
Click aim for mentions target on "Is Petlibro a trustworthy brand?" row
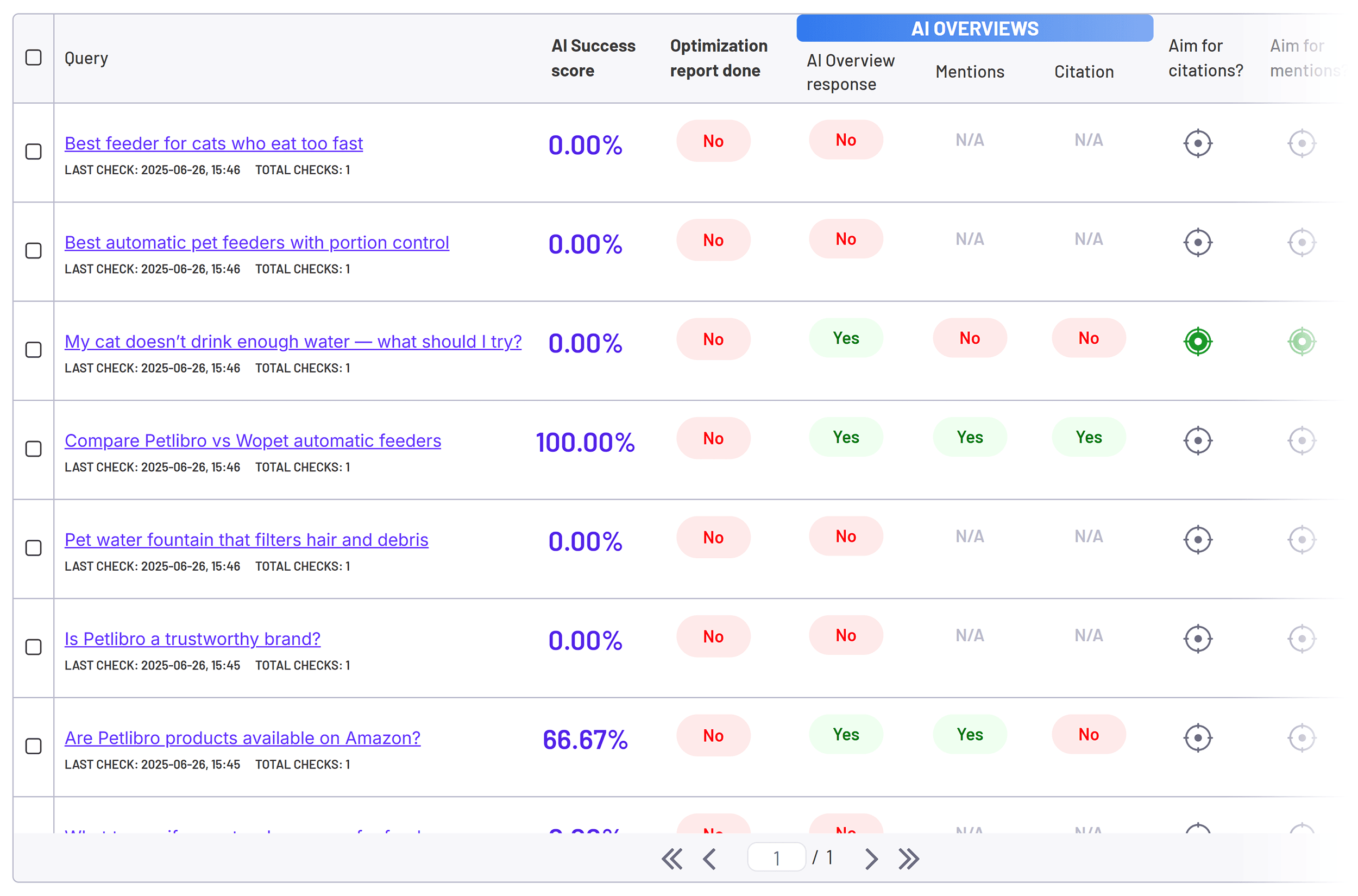1302,638
